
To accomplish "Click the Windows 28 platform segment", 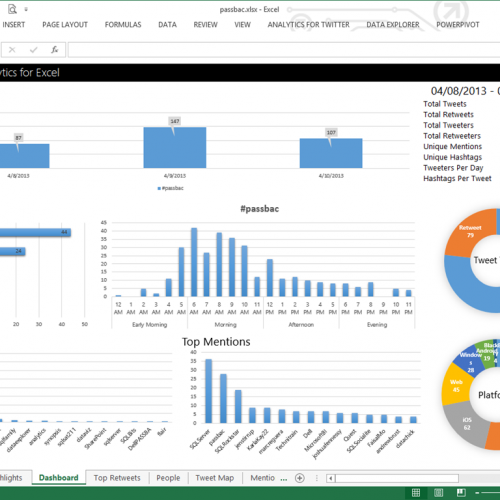I will pyautogui.click(x=469, y=363).
